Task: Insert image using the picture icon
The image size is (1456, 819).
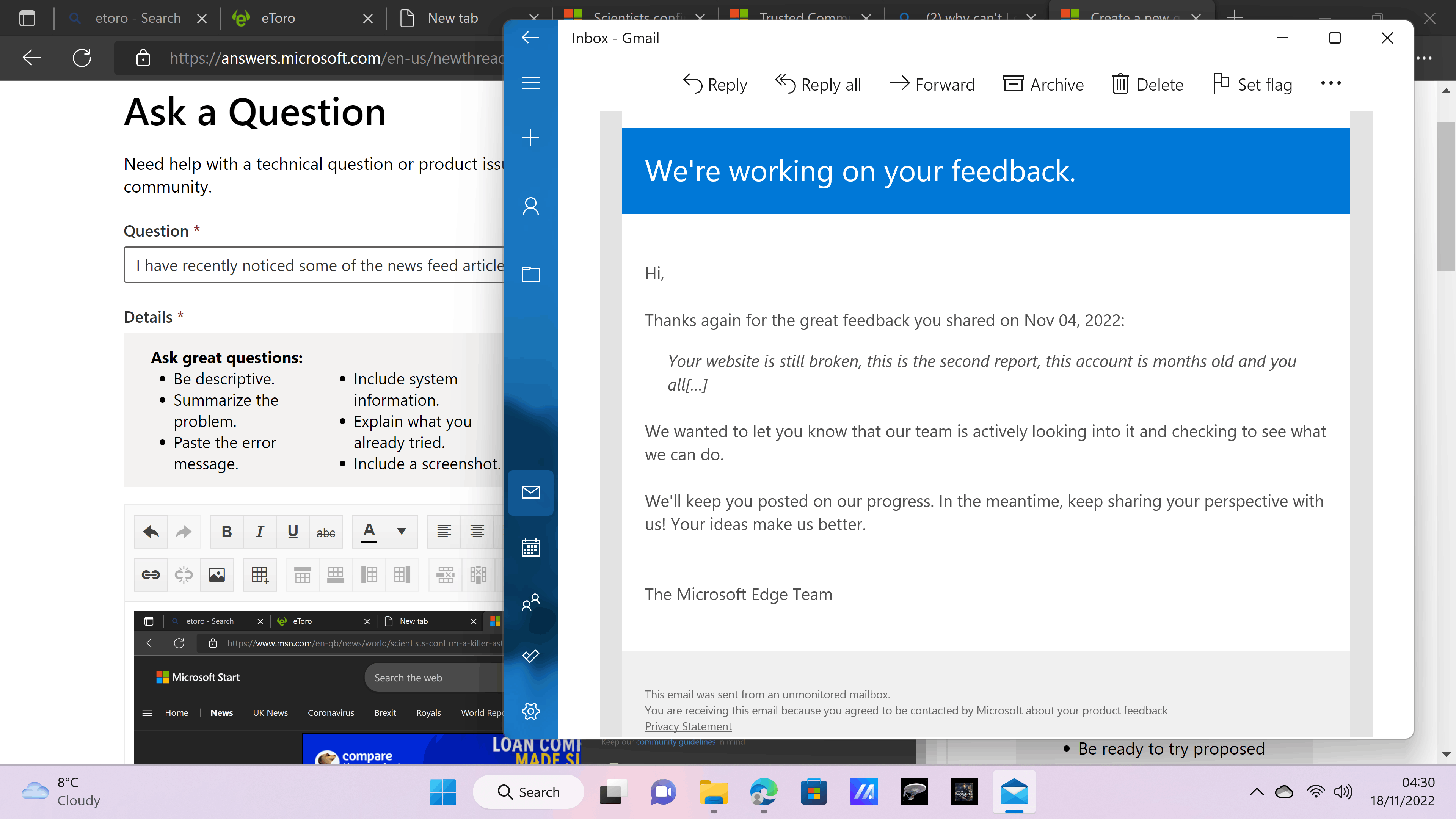Action: pos(217,575)
